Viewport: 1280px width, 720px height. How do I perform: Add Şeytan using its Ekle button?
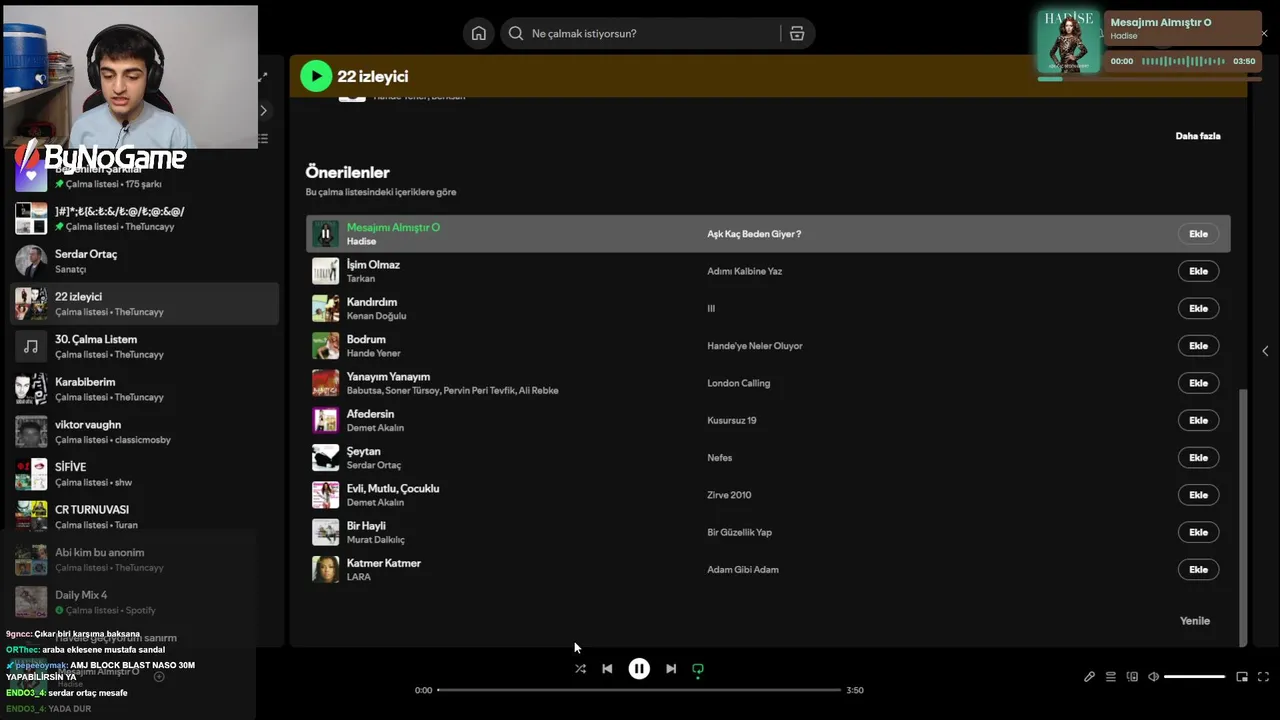point(1198,458)
